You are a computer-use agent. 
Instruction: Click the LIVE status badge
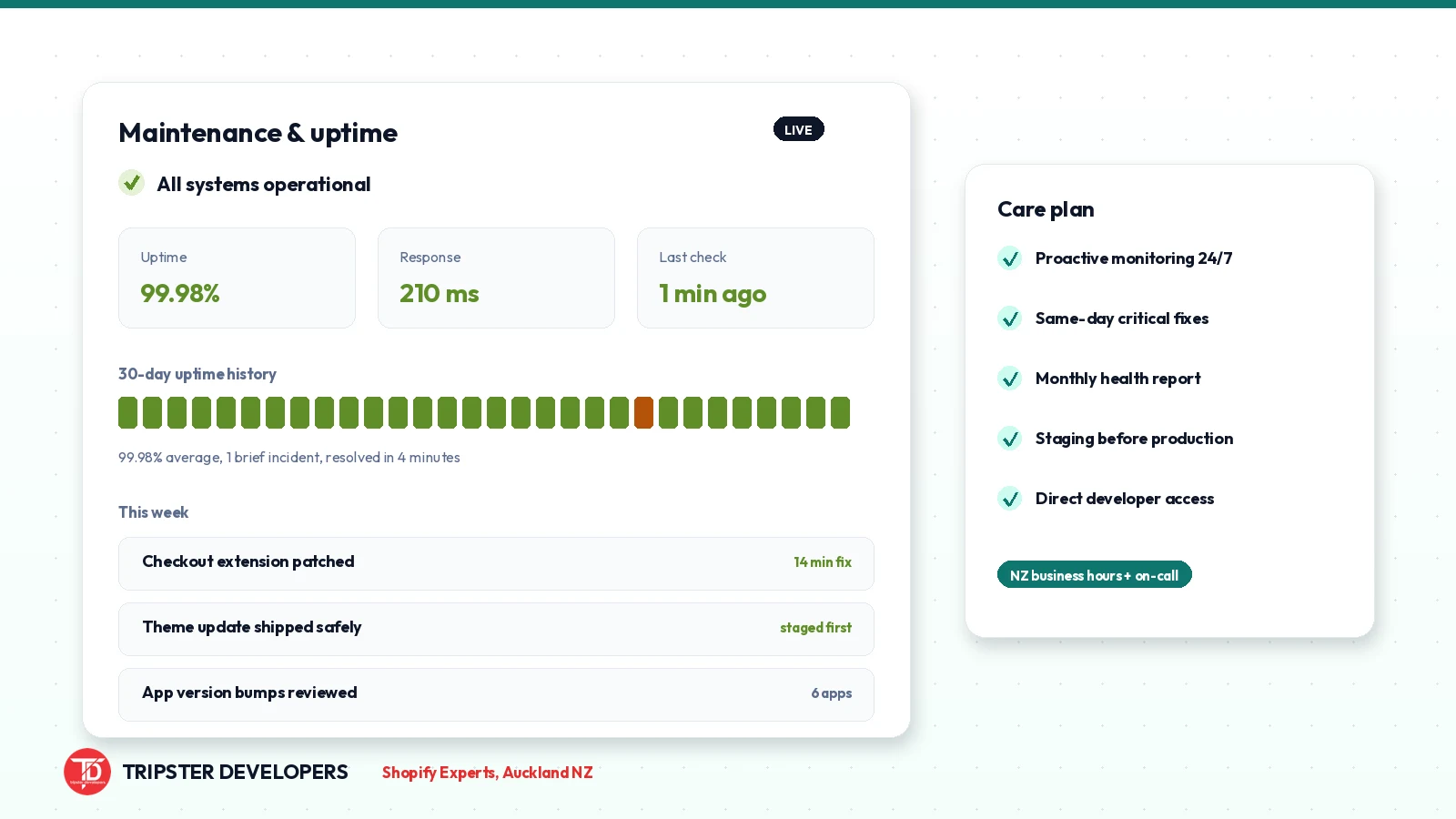point(799,129)
